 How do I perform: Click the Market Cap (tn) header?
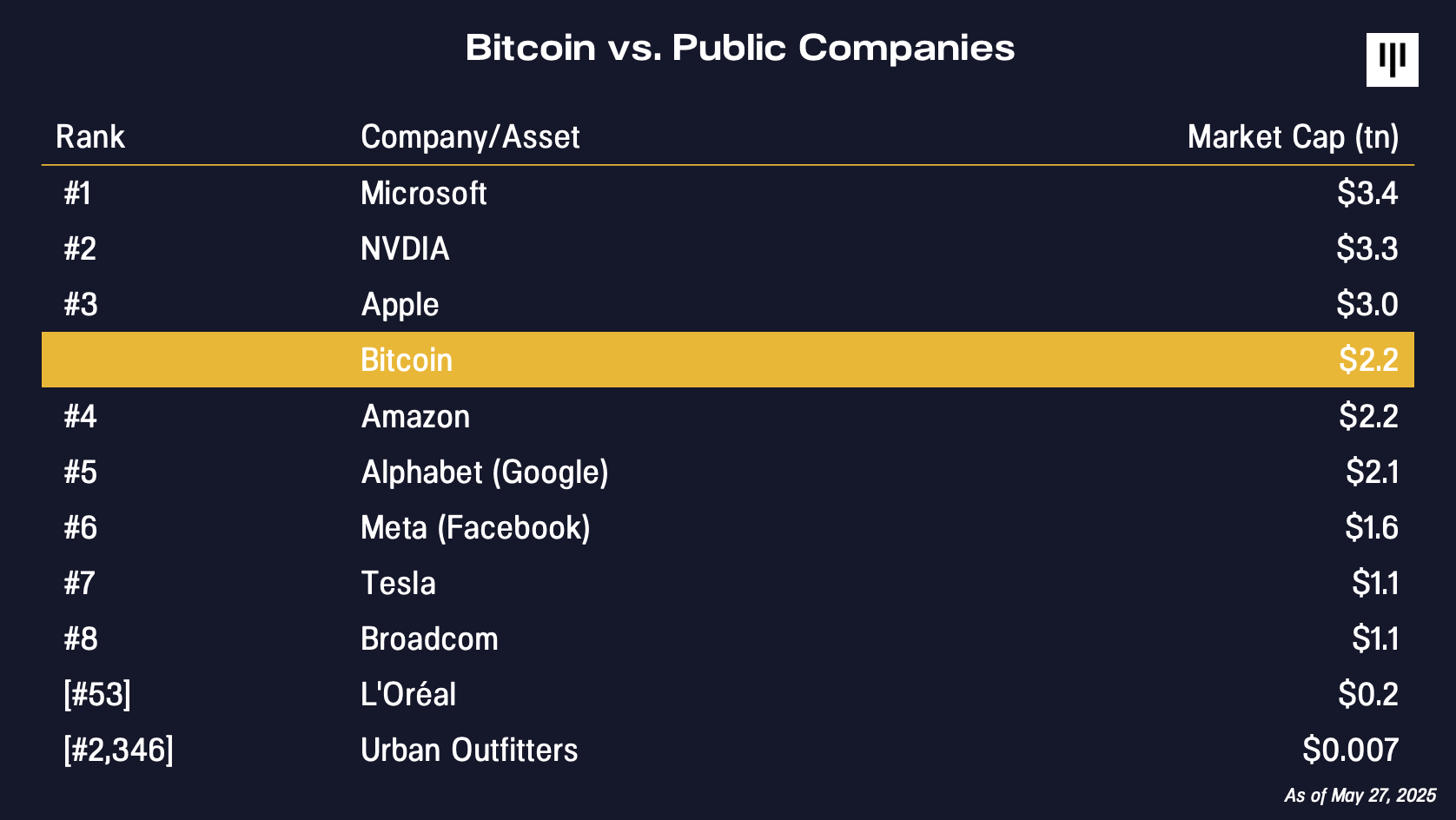point(1293,137)
